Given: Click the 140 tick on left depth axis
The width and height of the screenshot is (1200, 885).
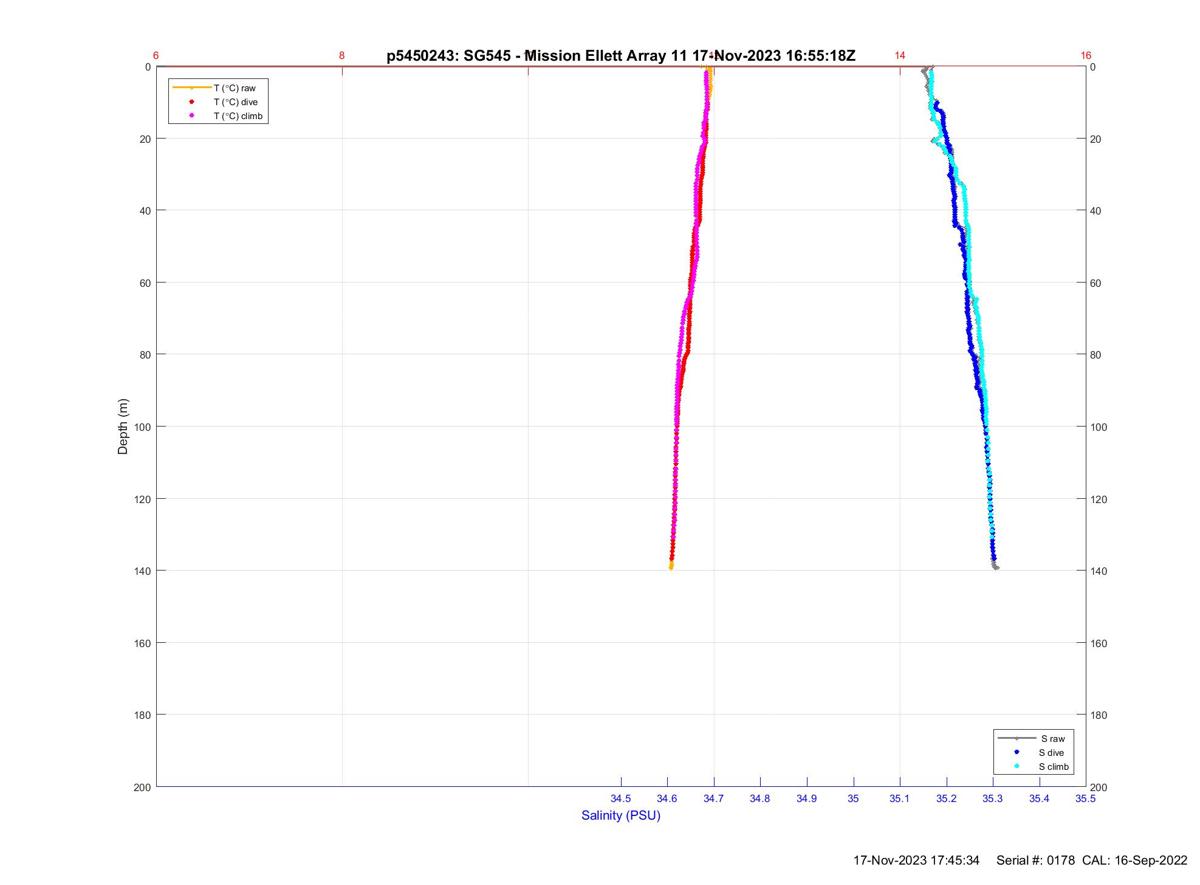Looking at the screenshot, I should [142, 571].
